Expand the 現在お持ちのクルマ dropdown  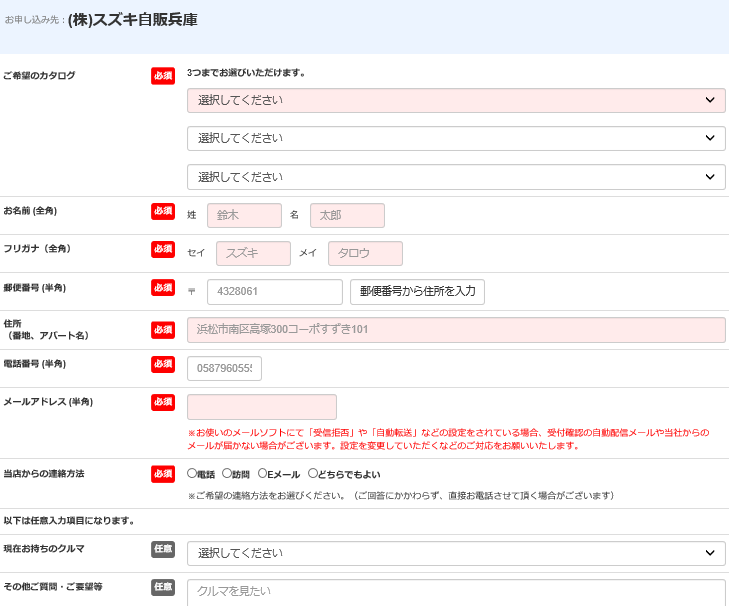[x=456, y=553]
